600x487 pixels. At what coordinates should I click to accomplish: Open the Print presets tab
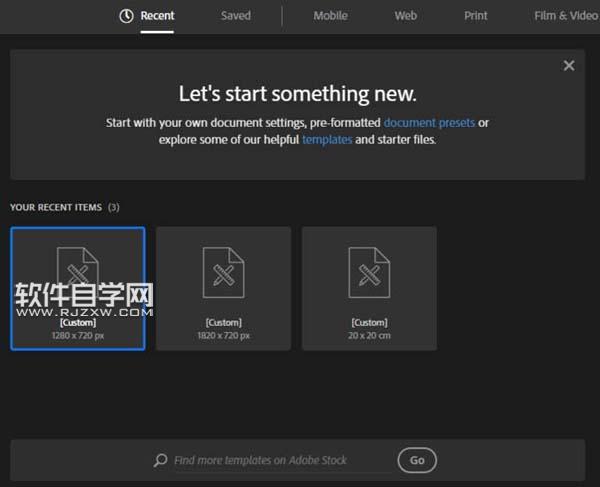pyautogui.click(x=476, y=16)
